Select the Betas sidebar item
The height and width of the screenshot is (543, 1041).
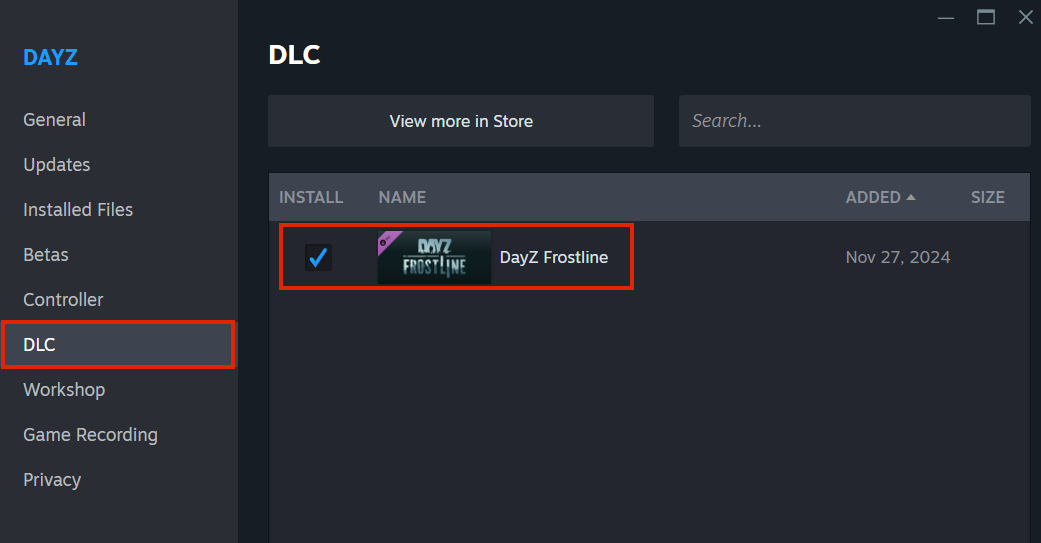pyautogui.click(x=46, y=255)
